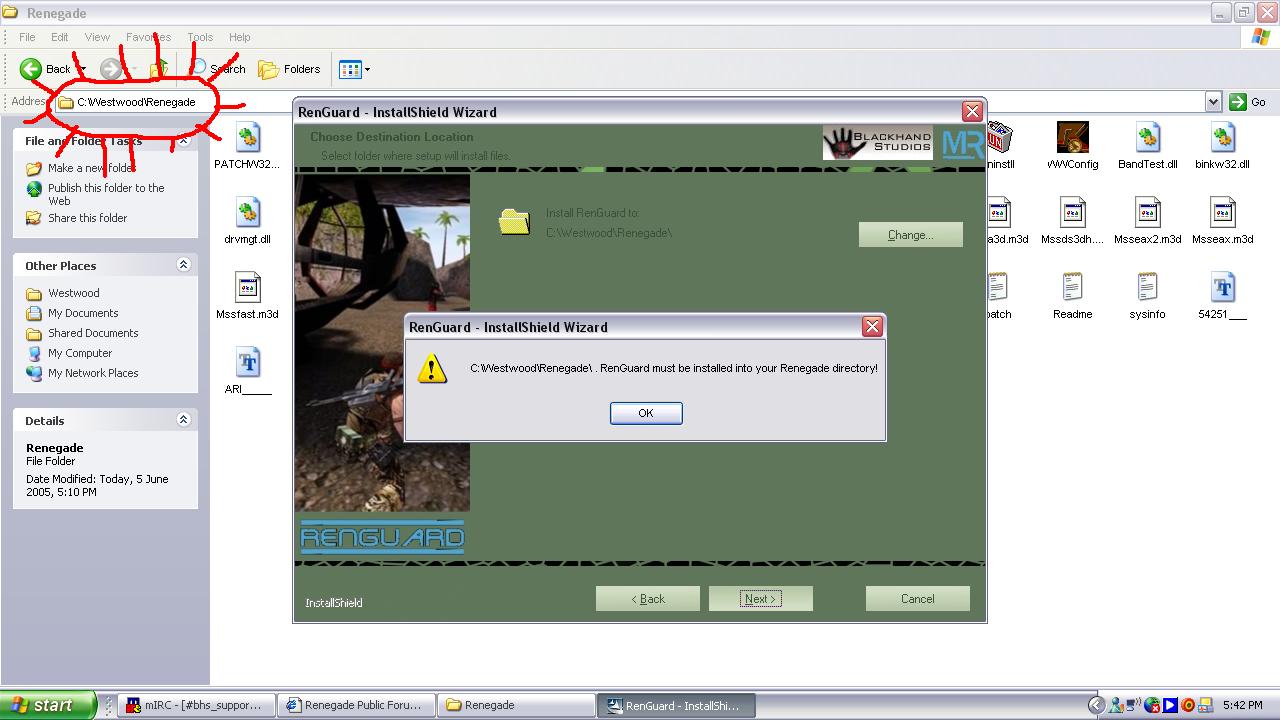Click the Folders toolbar button
The height and width of the screenshot is (720, 1280).
(x=290, y=69)
